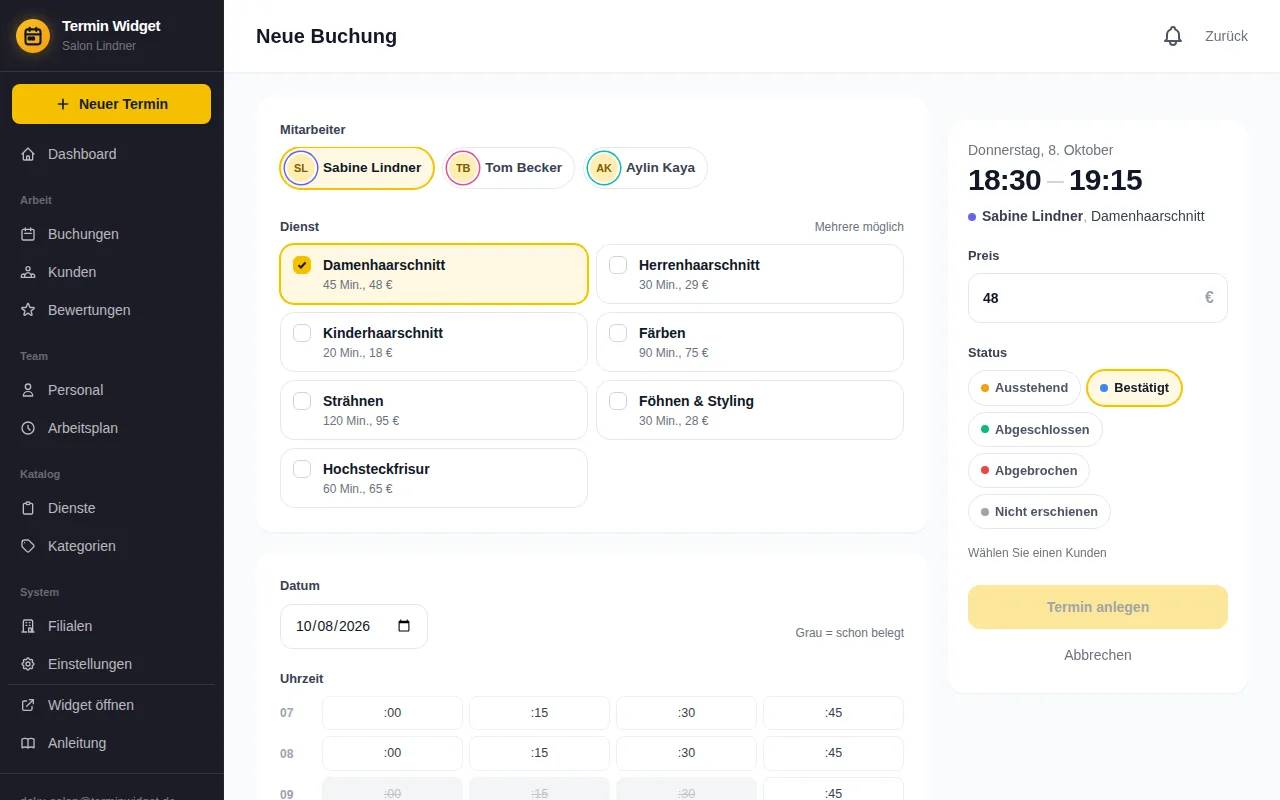The width and height of the screenshot is (1280, 800).
Task: Select the 09 :45 time slot
Action: (833, 789)
